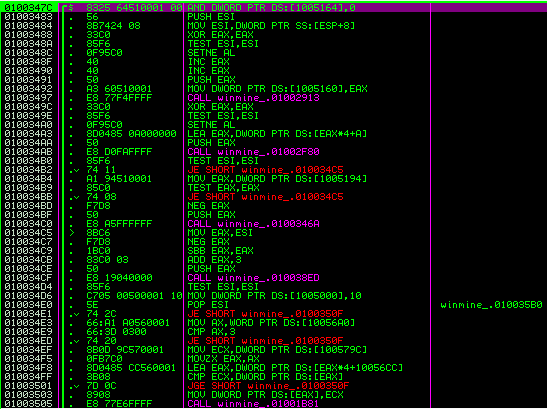Click JE SHORT winmine_.0100350F at 010034E1
The height and width of the screenshot is (409, 547).
tap(265, 314)
